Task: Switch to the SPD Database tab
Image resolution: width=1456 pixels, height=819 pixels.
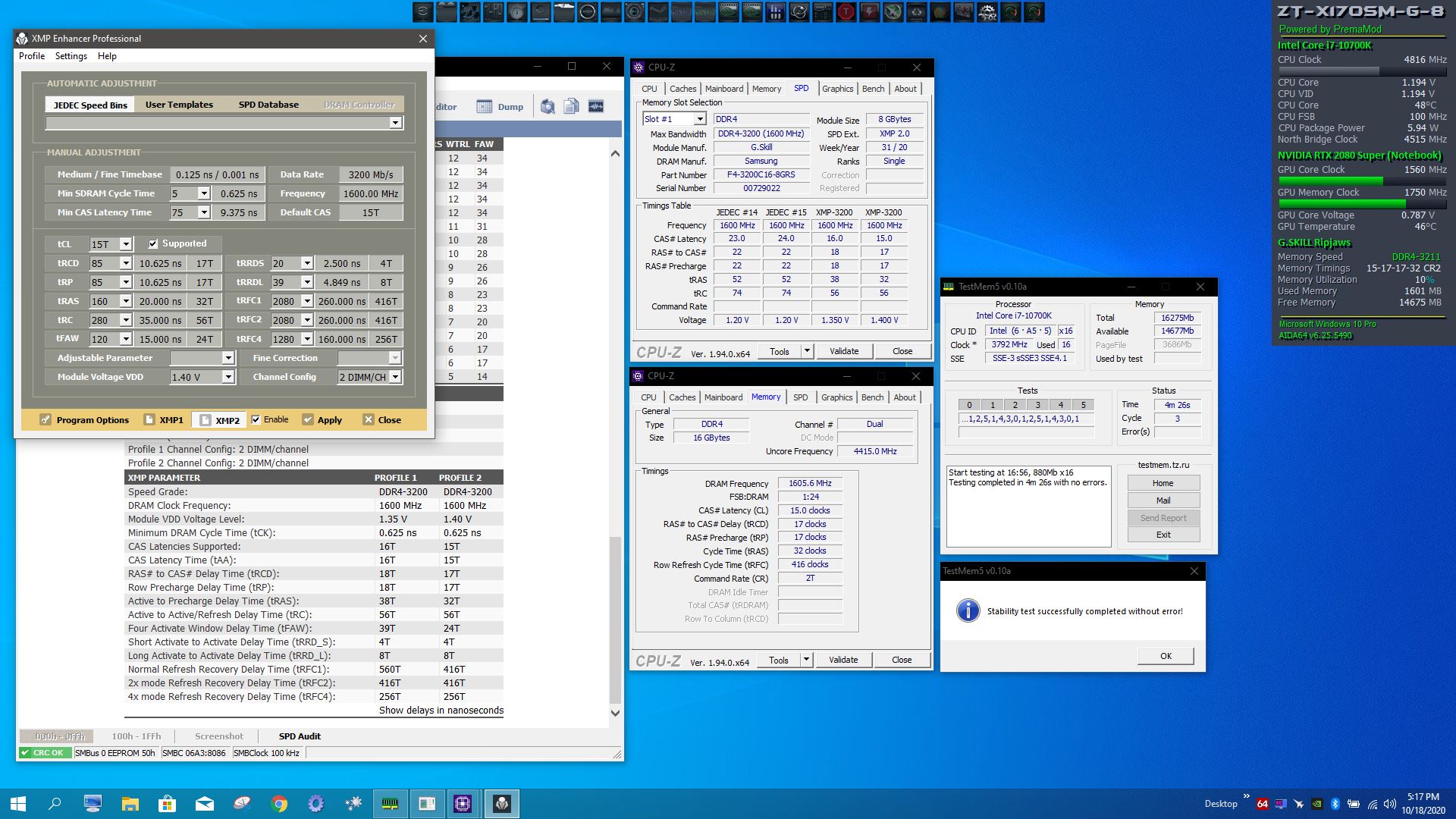Action: pos(268,105)
